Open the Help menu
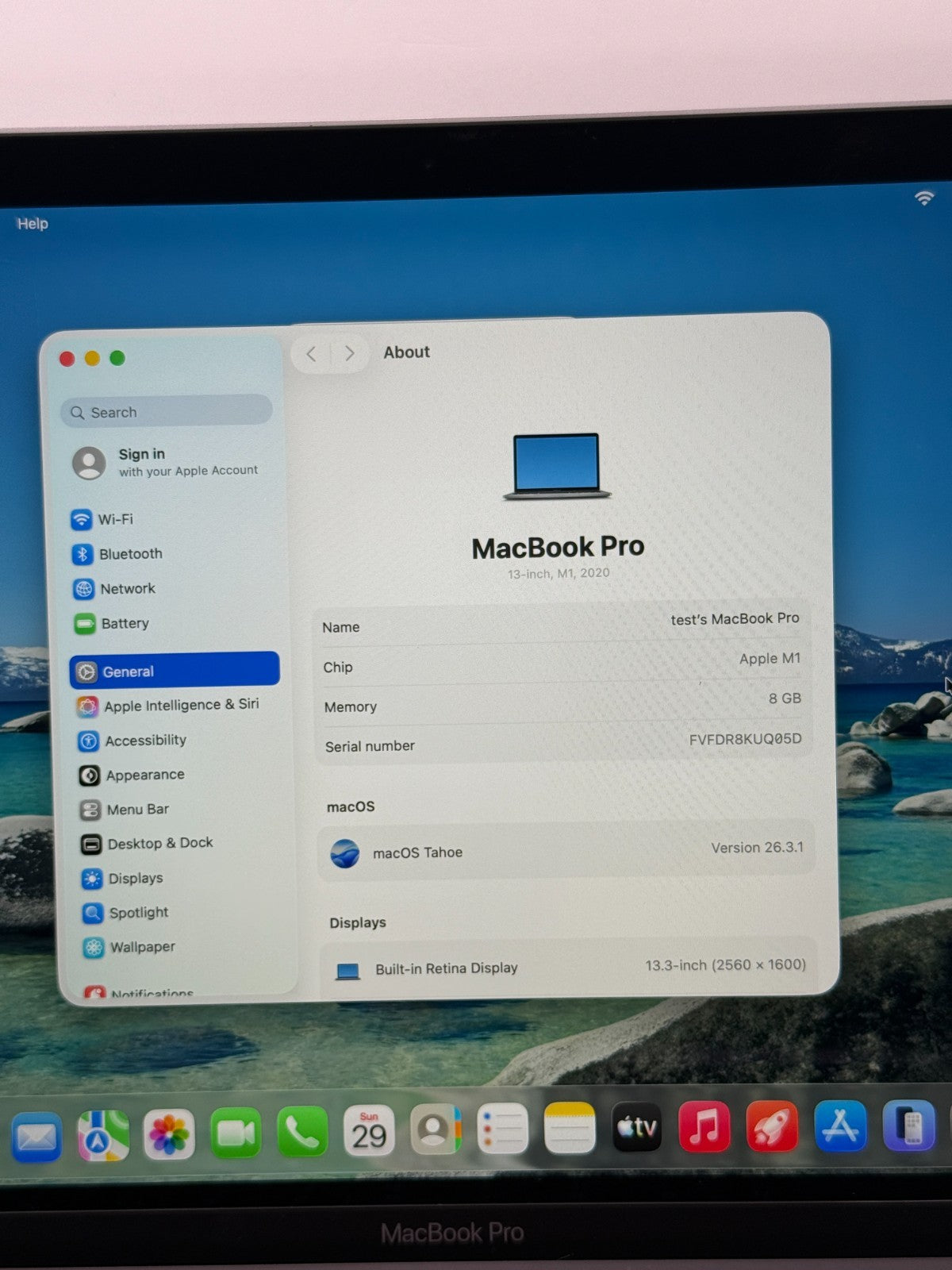This screenshot has width=952, height=1270. 33,224
